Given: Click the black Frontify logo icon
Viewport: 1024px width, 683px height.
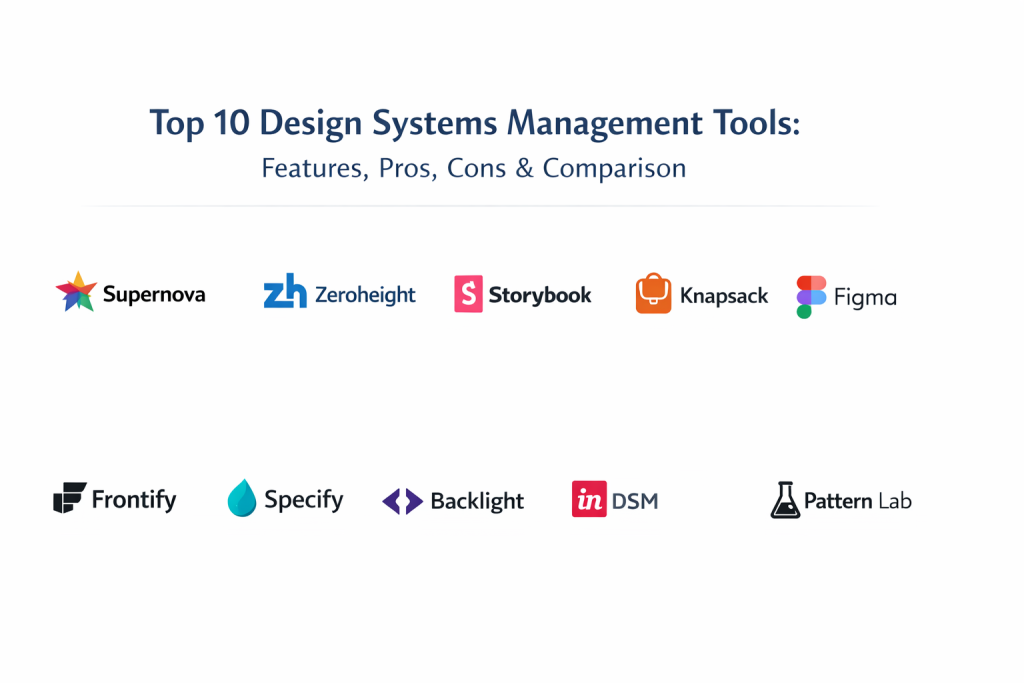Looking at the screenshot, I should (70, 498).
